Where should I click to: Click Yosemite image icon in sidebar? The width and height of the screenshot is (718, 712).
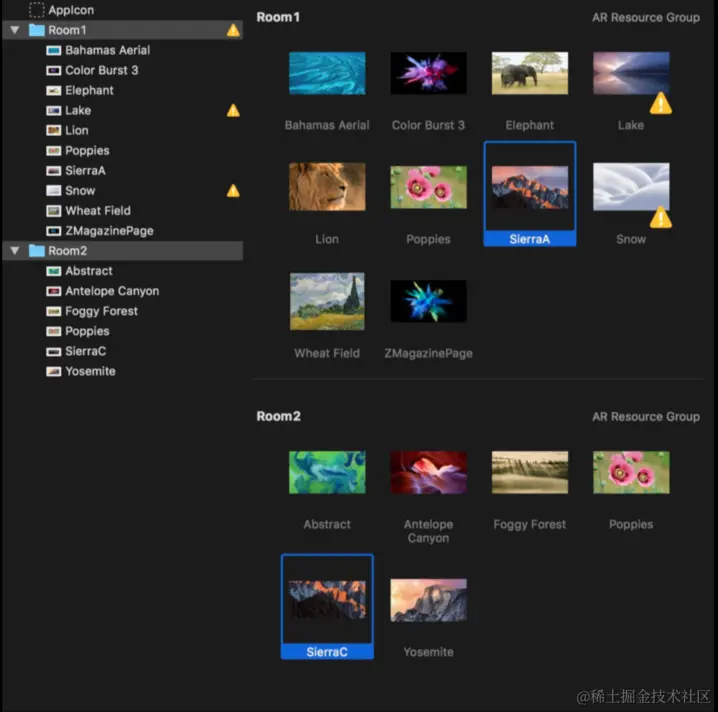click(x=54, y=371)
